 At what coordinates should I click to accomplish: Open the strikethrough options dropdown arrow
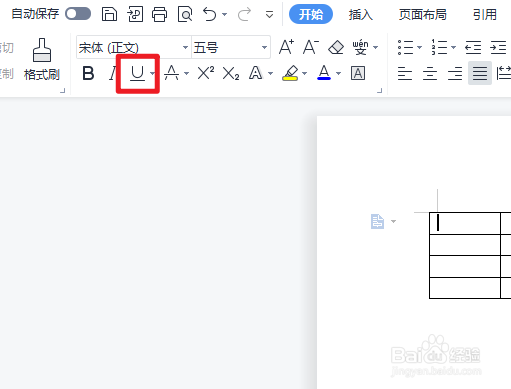186,73
